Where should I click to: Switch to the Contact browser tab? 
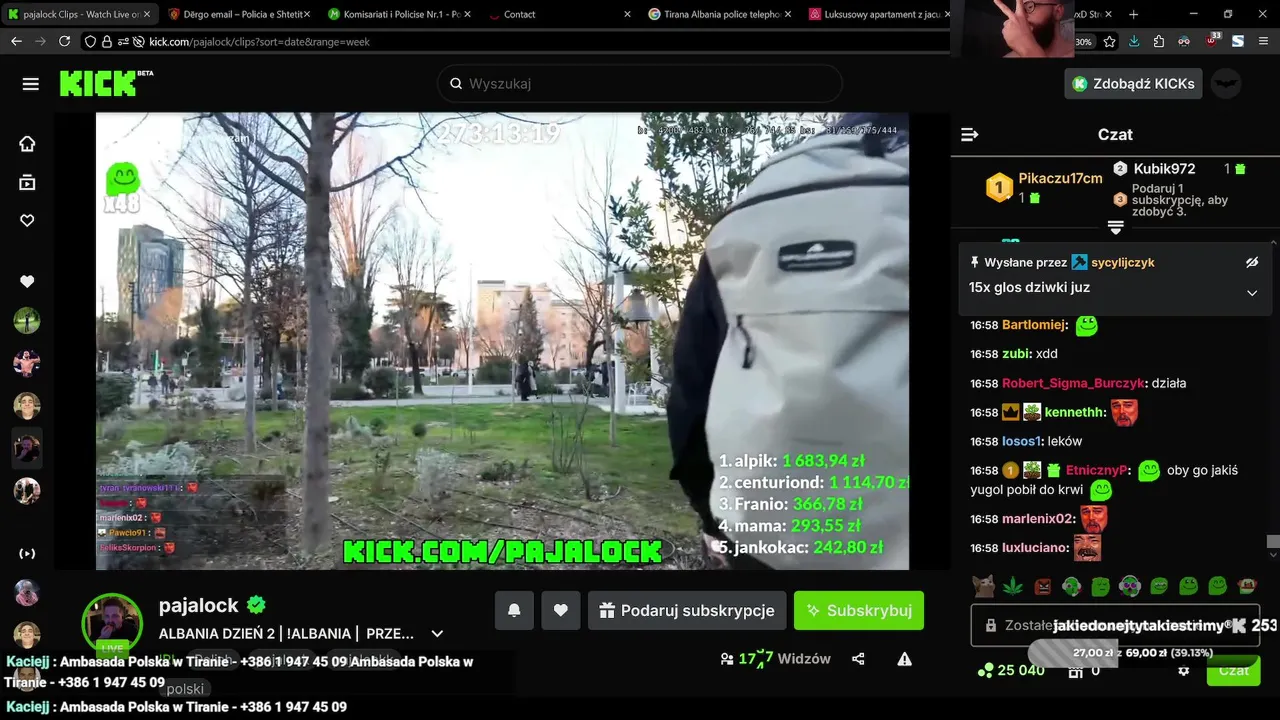coord(558,14)
